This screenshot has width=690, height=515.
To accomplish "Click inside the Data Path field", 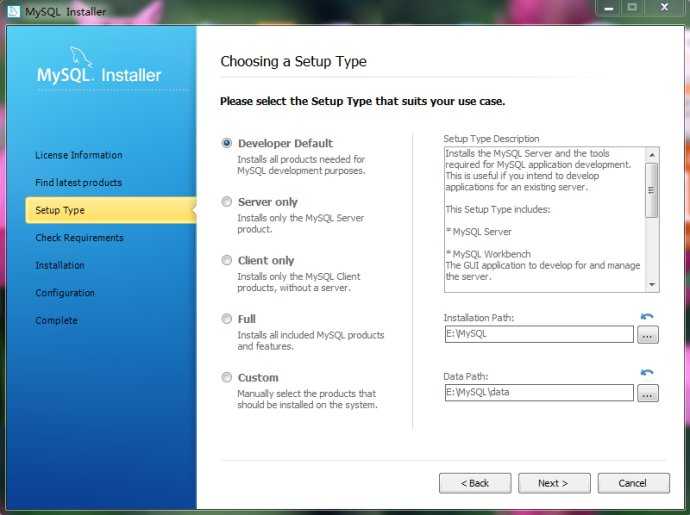I will point(539,393).
